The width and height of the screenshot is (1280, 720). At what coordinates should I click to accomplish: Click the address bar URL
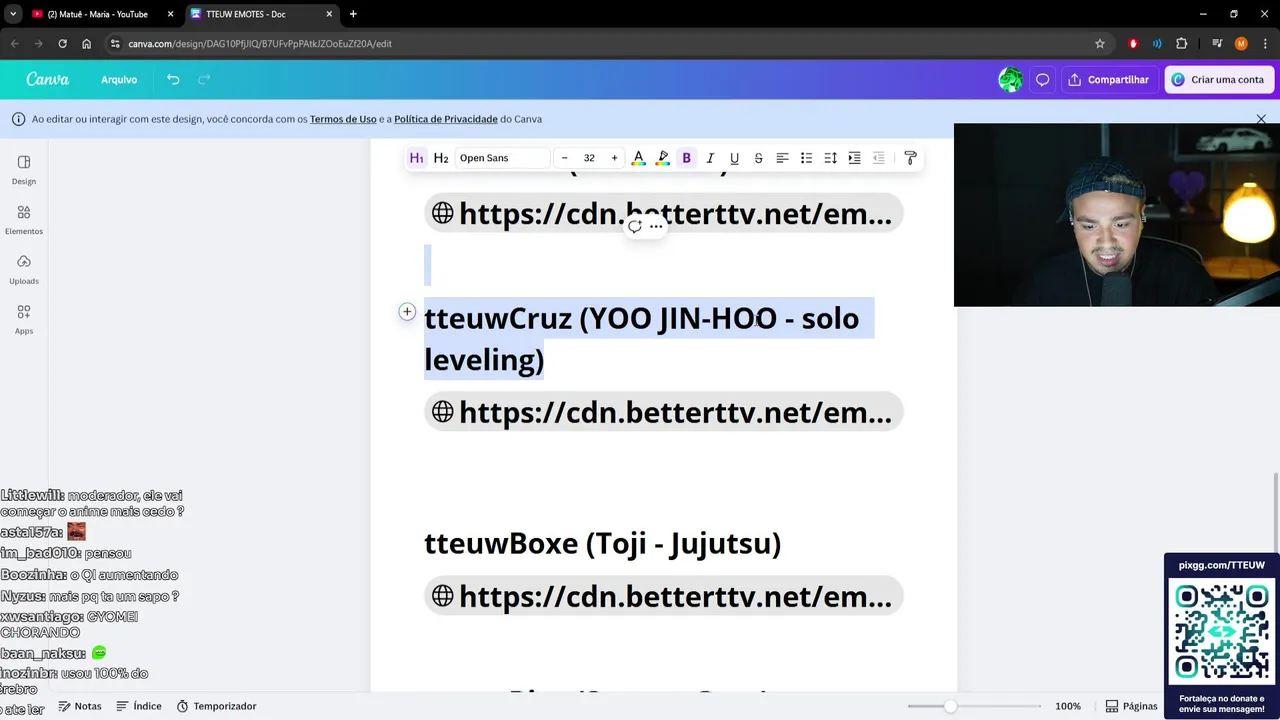tap(260, 44)
